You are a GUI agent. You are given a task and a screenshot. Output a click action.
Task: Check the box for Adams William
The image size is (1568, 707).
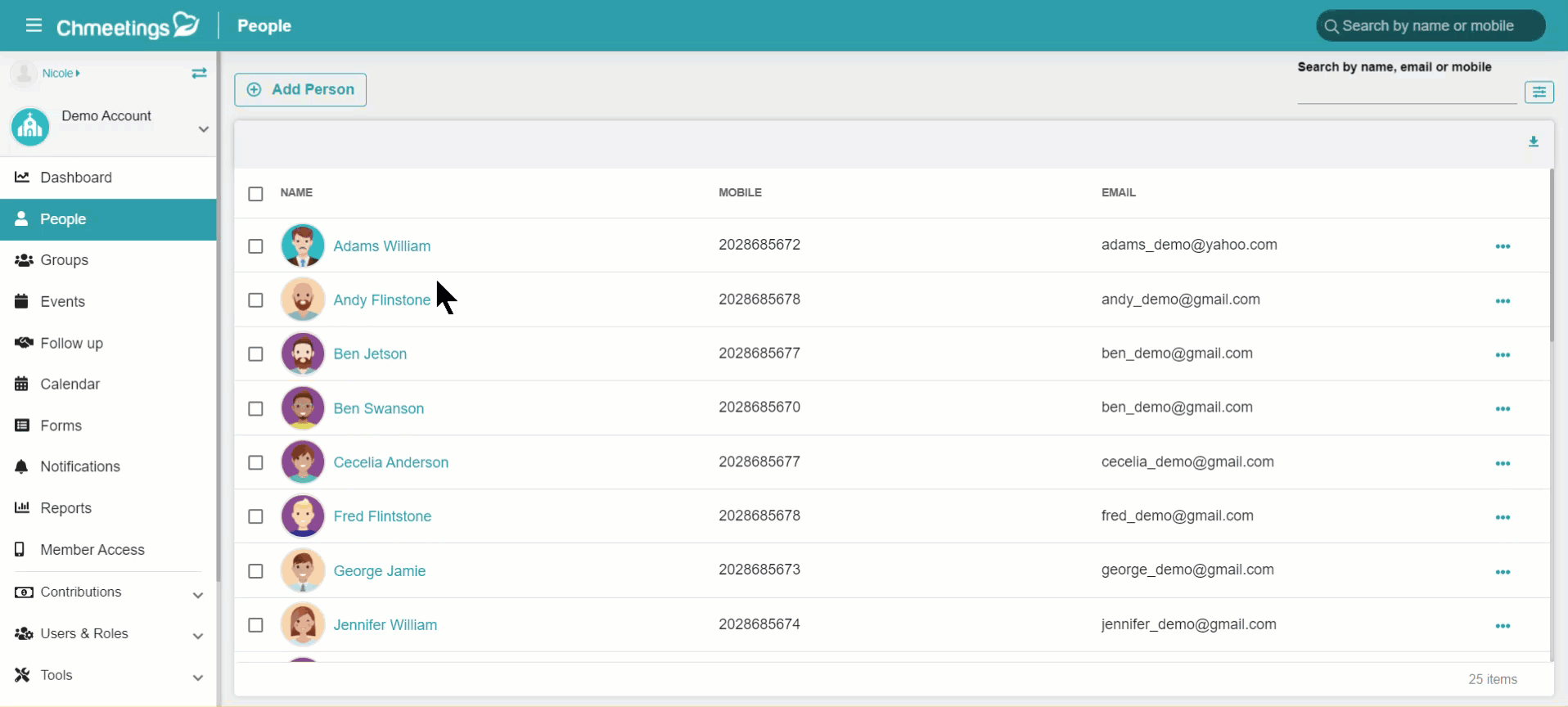pyautogui.click(x=255, y=246)
